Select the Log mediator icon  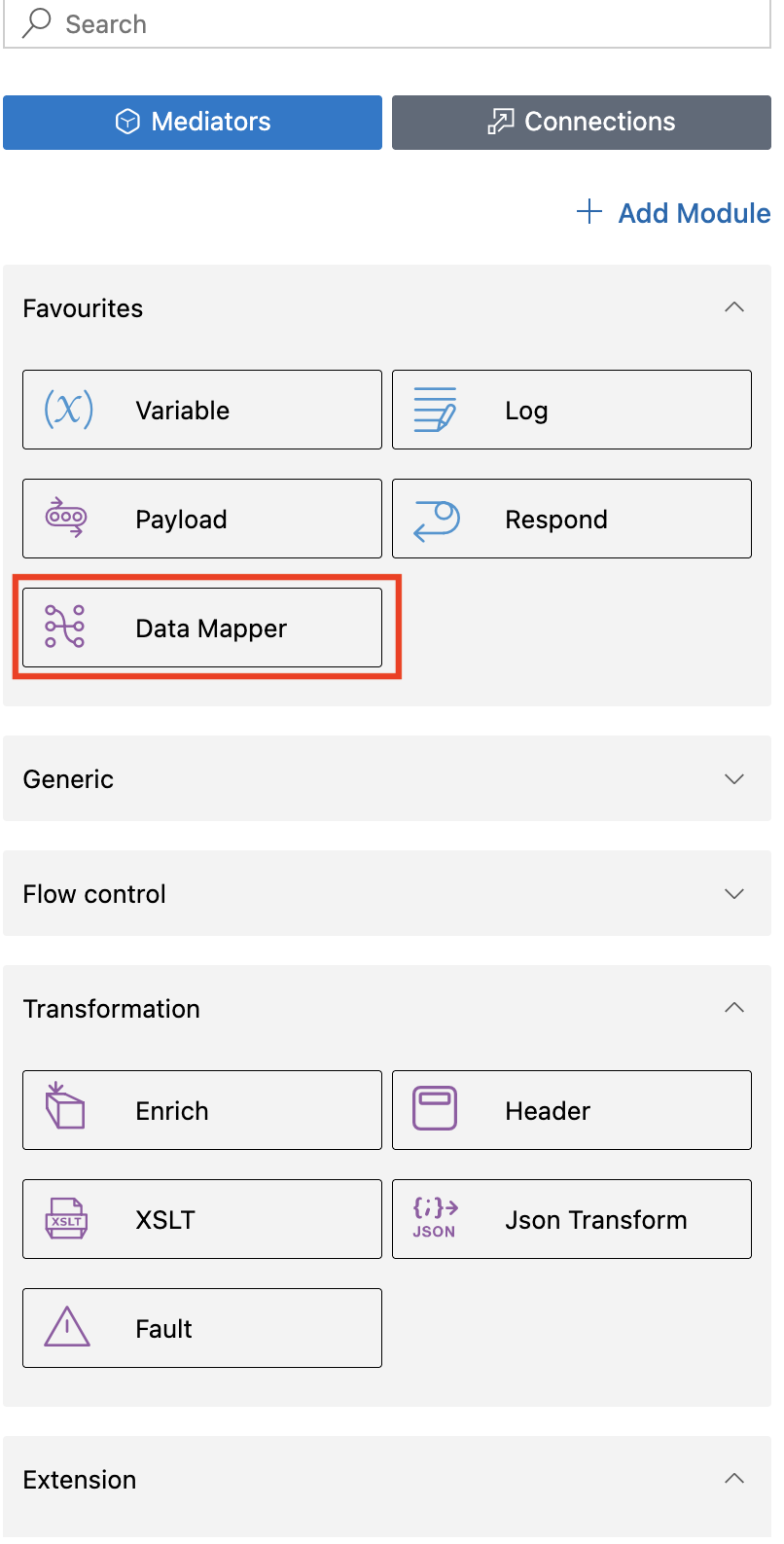click(x=435, y=410)
